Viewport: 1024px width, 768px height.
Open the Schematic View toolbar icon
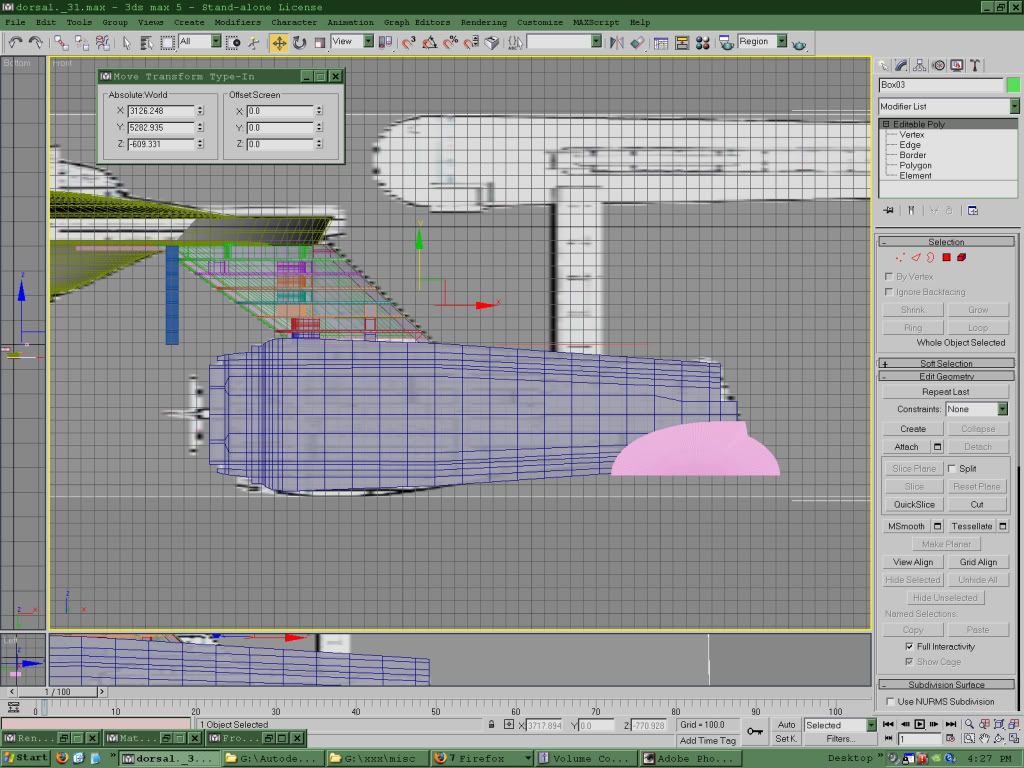click(682, 43)
